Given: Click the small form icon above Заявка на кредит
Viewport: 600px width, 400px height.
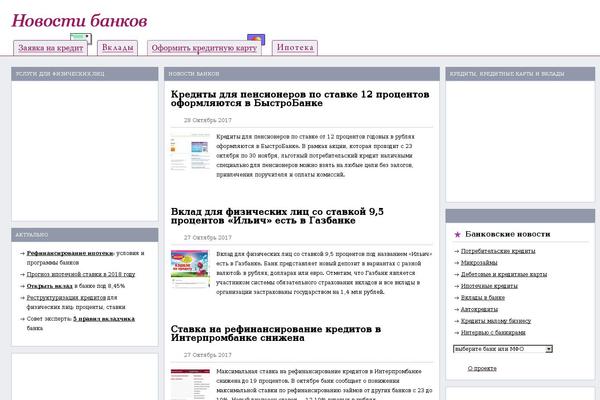Looking at the screenshot, I should point(81,38).
